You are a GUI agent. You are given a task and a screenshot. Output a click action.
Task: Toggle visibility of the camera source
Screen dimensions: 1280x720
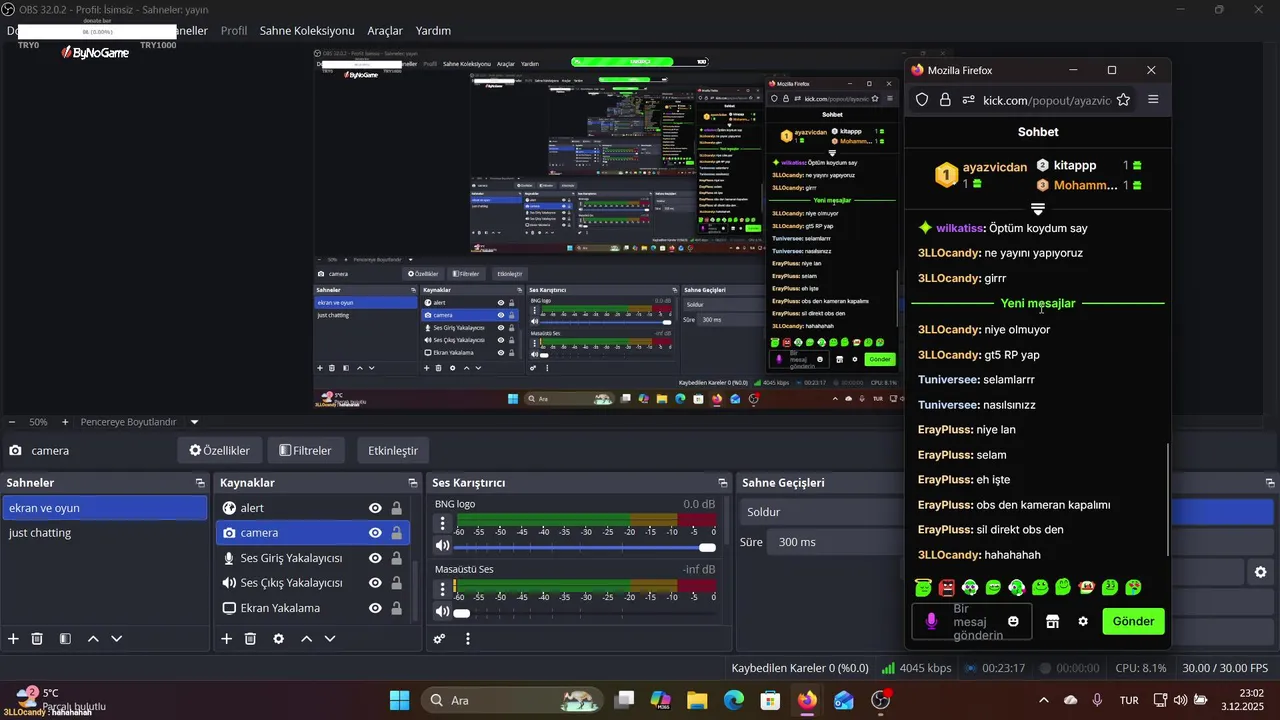point(375,533)
